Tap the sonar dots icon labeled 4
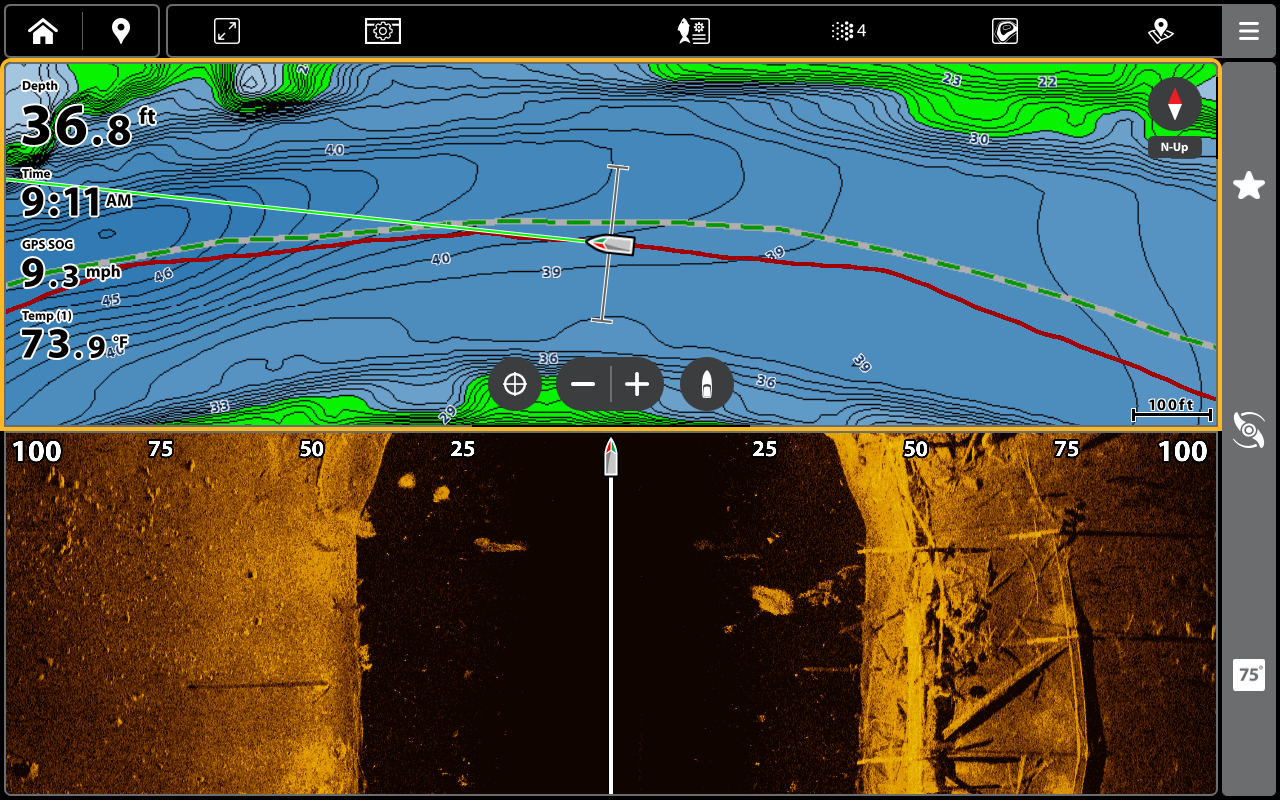Screen dimensions: 1280x800 (x=848, y=31)
